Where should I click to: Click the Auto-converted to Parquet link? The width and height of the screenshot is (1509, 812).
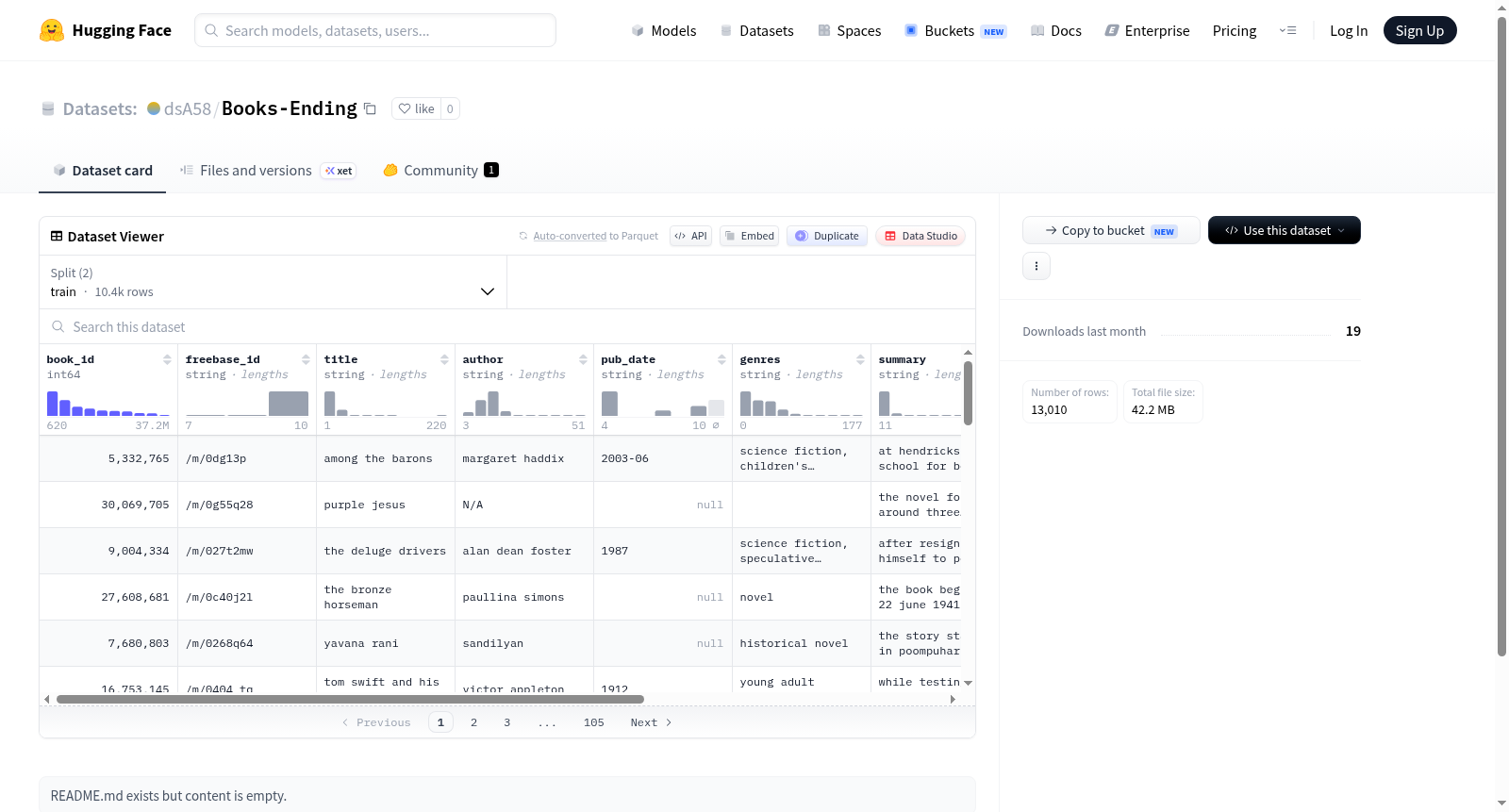tap(570, 236)
